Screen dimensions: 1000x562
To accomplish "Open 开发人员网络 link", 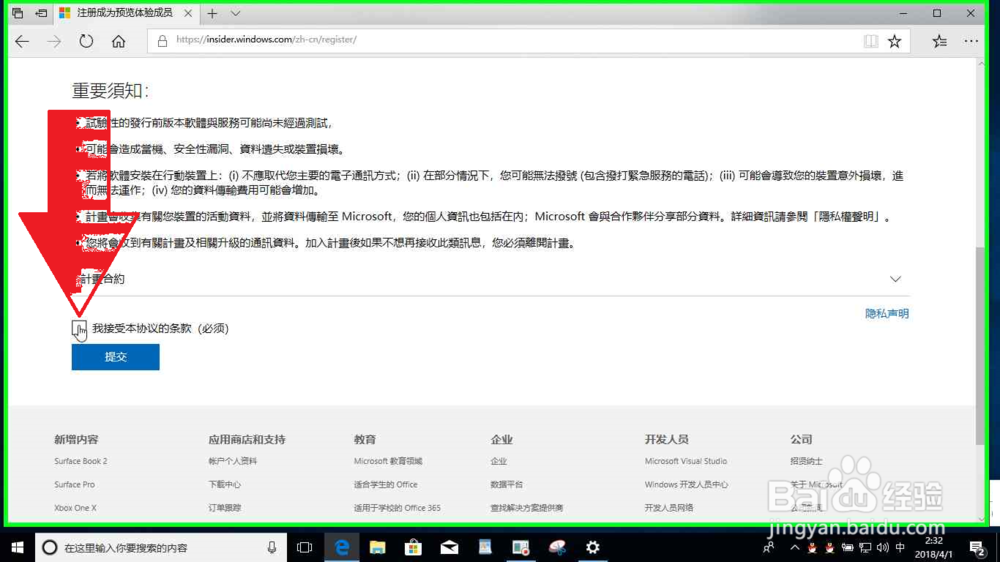I will [x=668, y=508].
